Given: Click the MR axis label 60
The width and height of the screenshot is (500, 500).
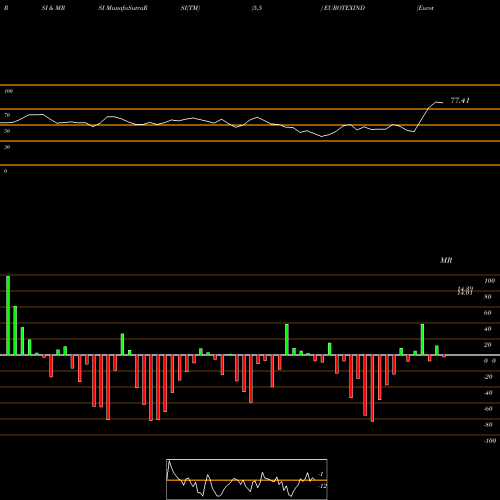Looking at the screenshot, I should [x=488, y=313].
